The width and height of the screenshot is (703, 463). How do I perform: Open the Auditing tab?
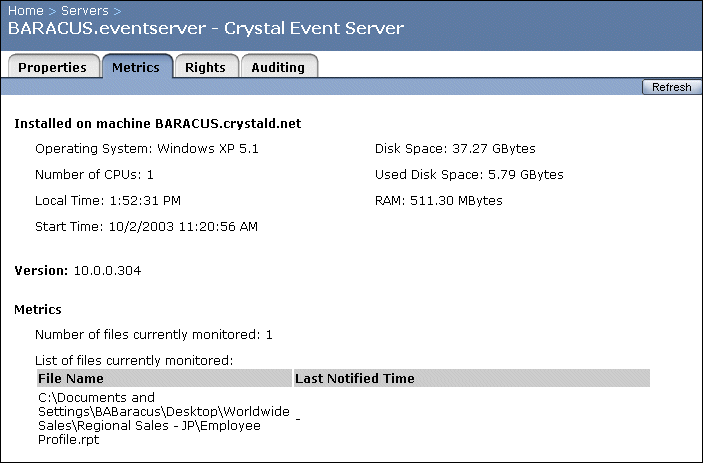[278, 67]
